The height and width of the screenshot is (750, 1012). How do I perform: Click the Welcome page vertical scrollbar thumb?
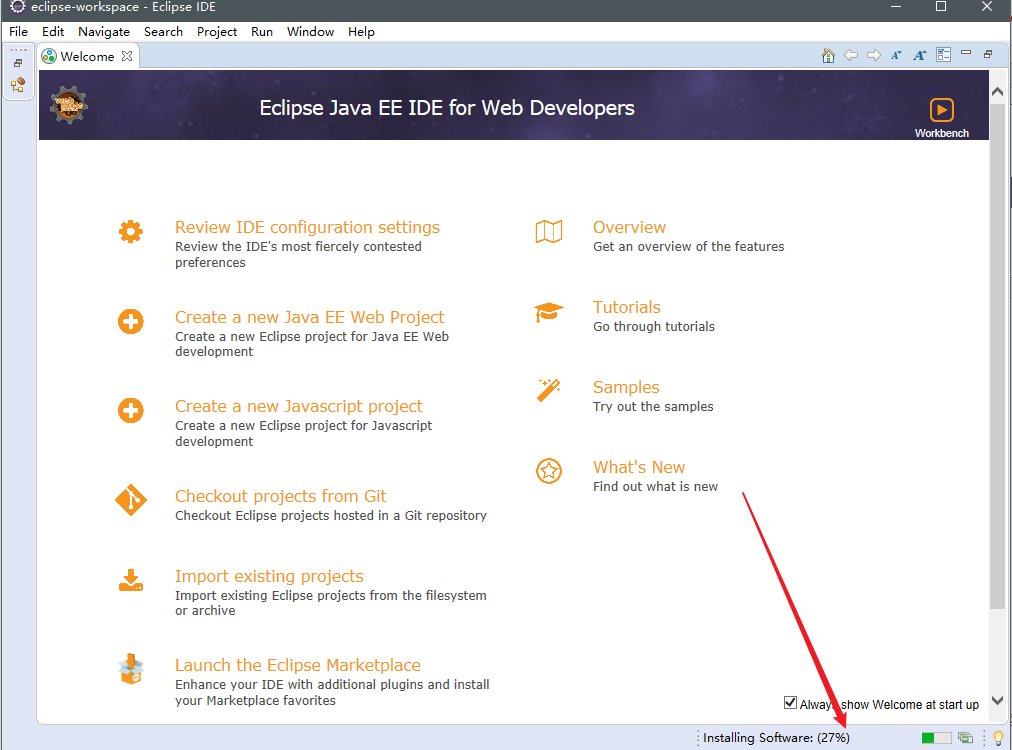997,355
